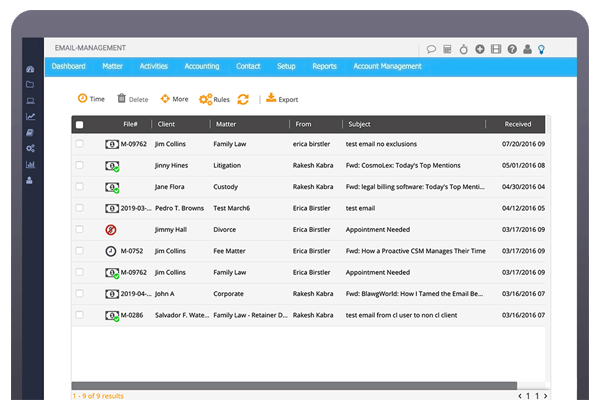
Task: Sort by the Subject column header
Action: click(359, 124)
